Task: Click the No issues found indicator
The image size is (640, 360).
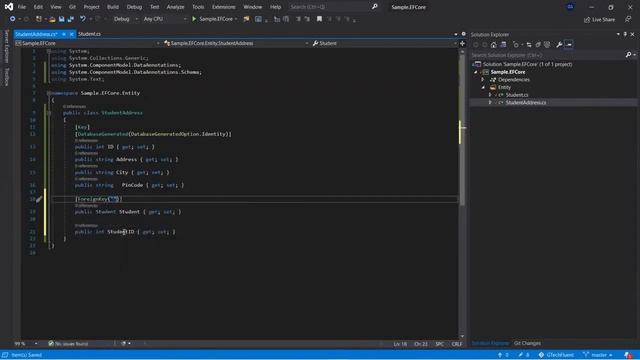Action: click(x=68, y=344)
